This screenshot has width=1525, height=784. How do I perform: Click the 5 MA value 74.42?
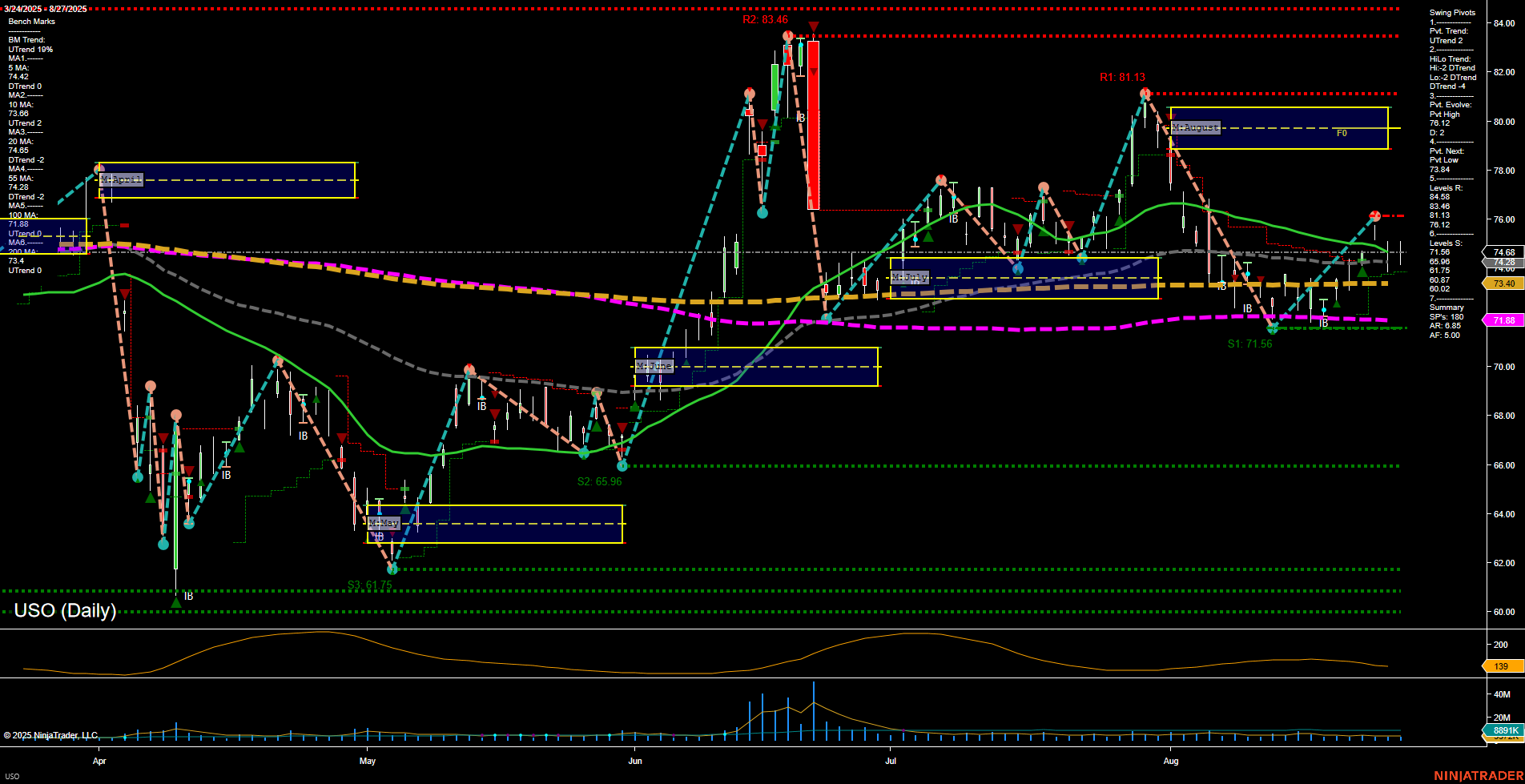pos(18,77)
